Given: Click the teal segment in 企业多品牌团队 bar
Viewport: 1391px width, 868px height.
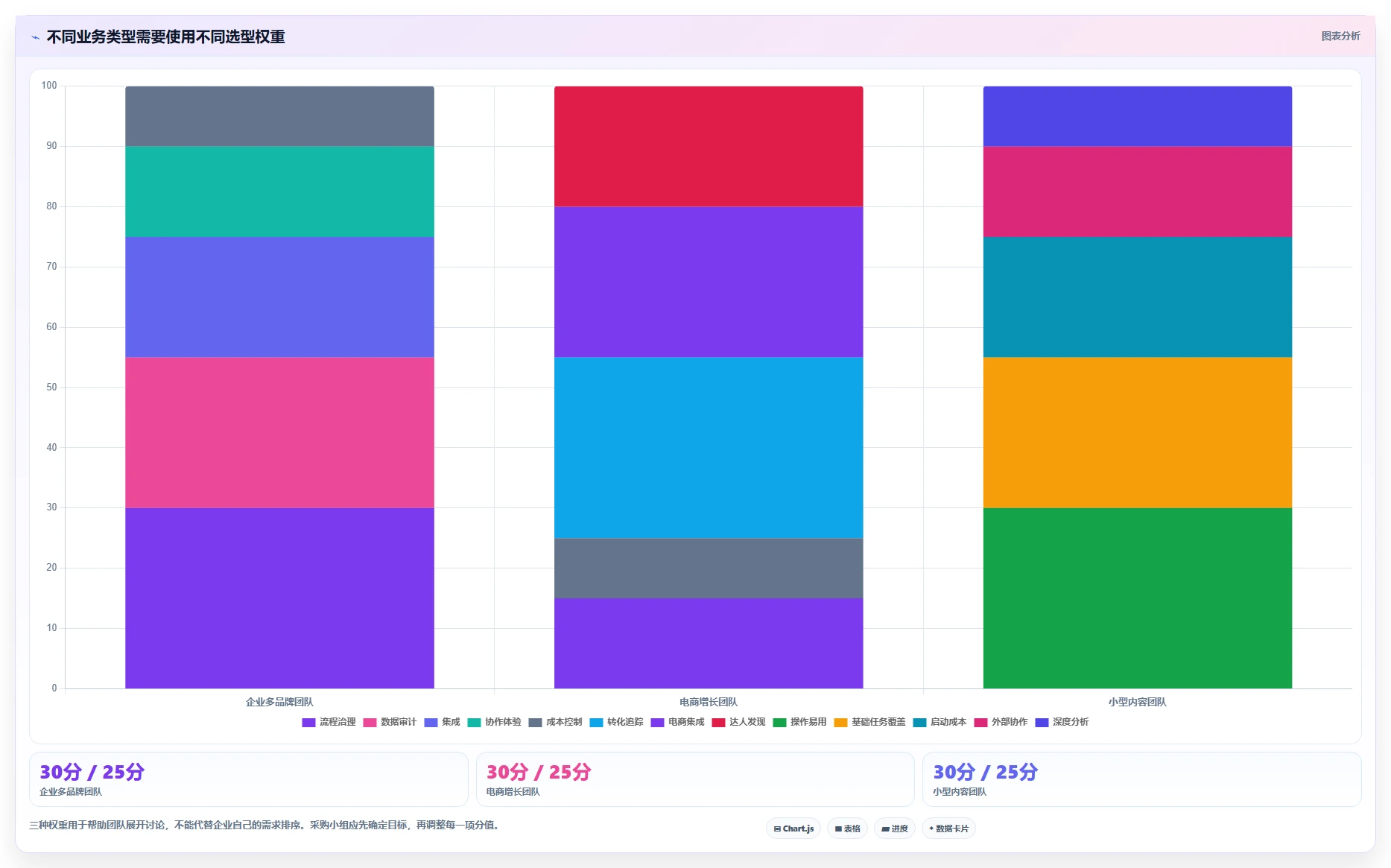Looking at the screenshot, I should pos(279,191).
